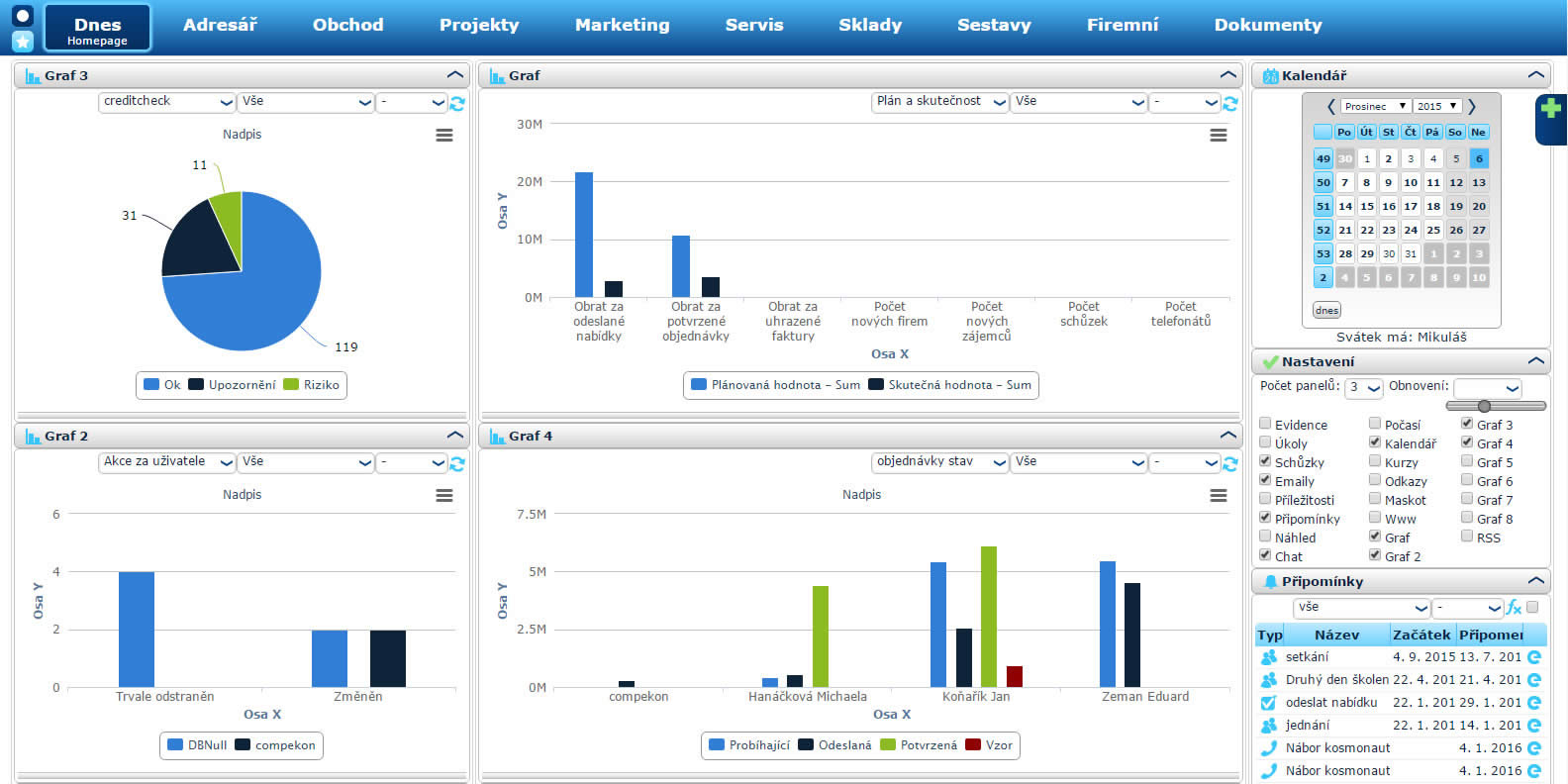The image size is (1568, 784).
Task: Click the refresh icon in Graf 3 panel
Action: [x=457, y=103]
